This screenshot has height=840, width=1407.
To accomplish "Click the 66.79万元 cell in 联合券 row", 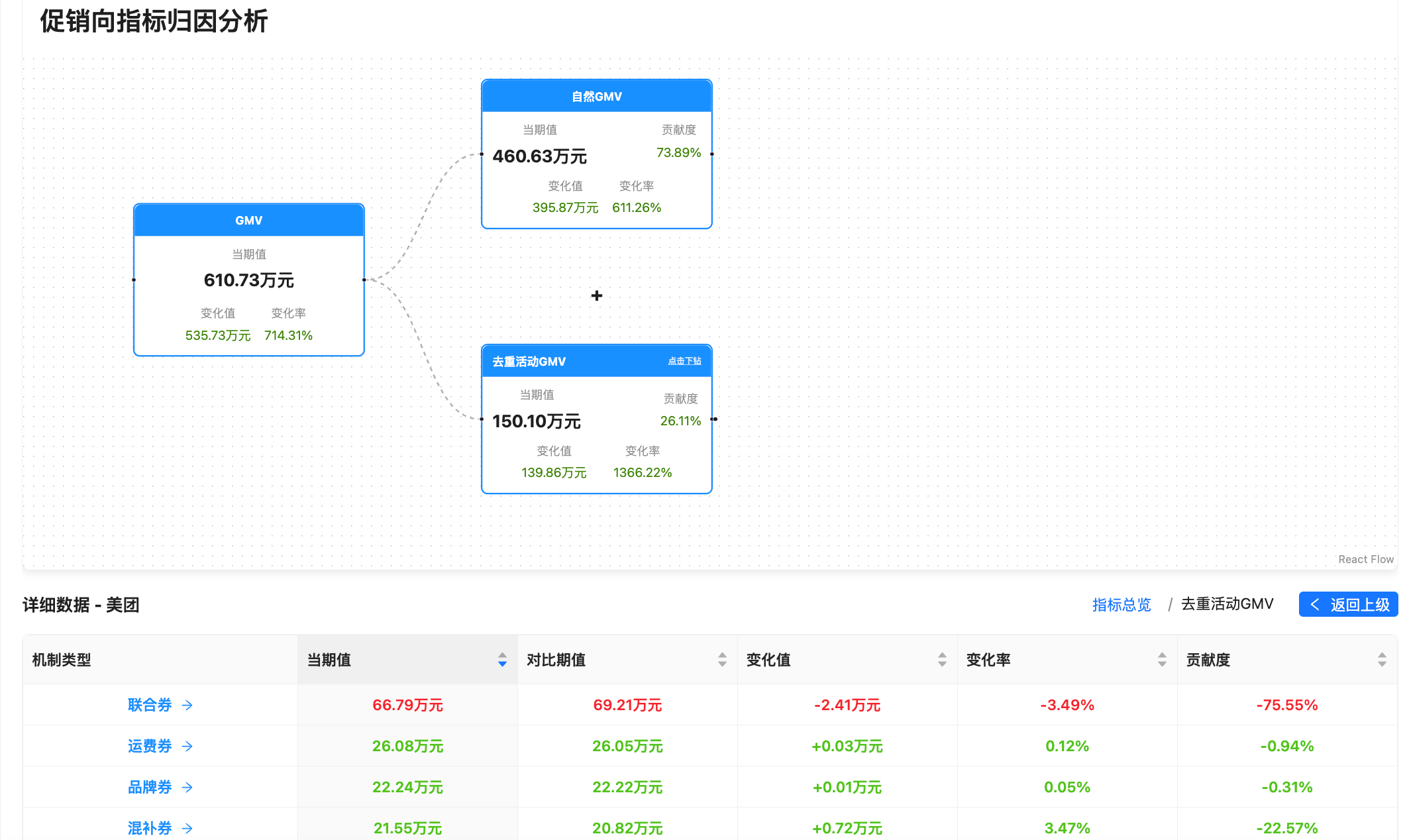I will [x=407, y=705].
